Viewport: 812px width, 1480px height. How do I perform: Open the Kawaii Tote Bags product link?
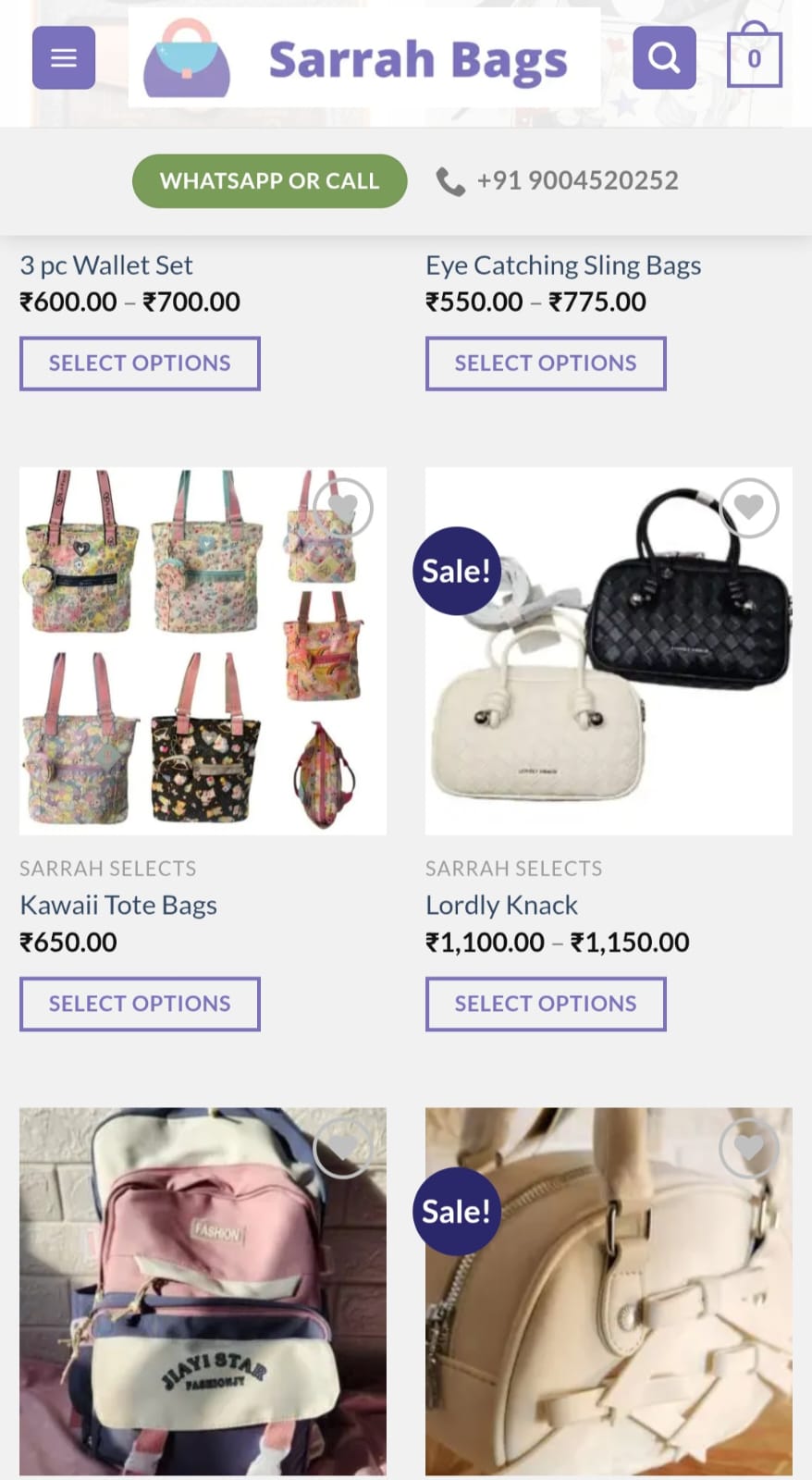click(x=118, y=905)
